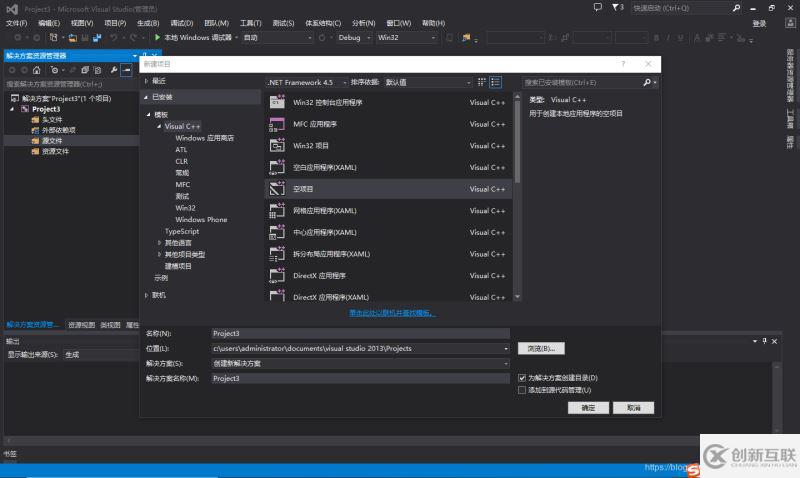The height and width of the screenshot is (478, 800).
Task: Click the template list vertical scrollbar
Action: pyautogui.click(x=517, y=196)
